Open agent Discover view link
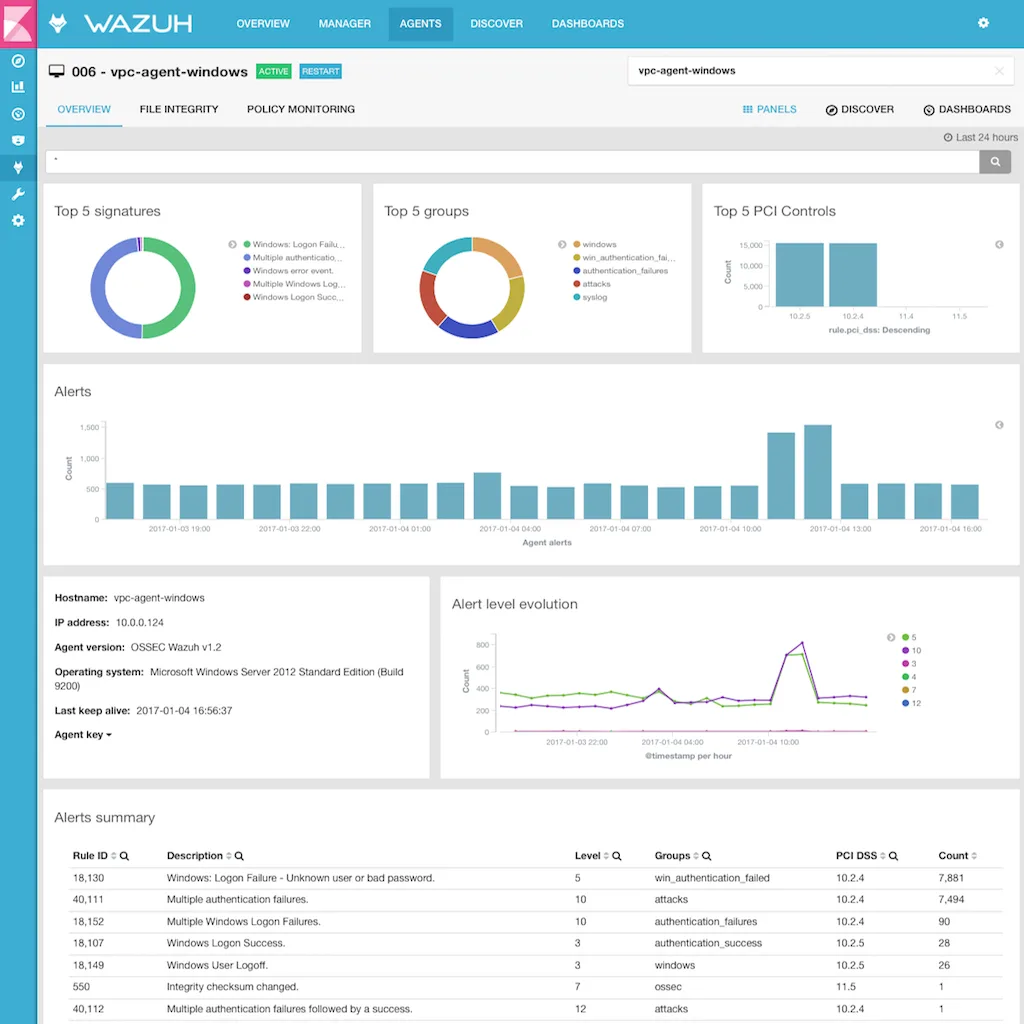 click(859, 109)
